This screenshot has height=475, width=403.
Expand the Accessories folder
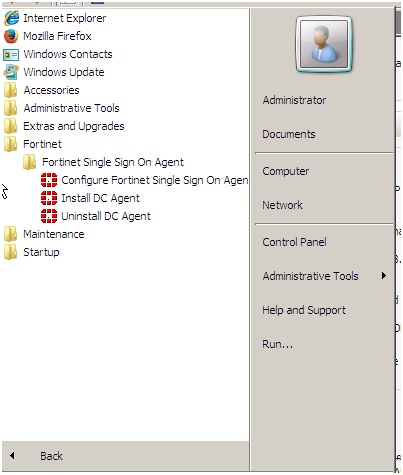point(42,90)
